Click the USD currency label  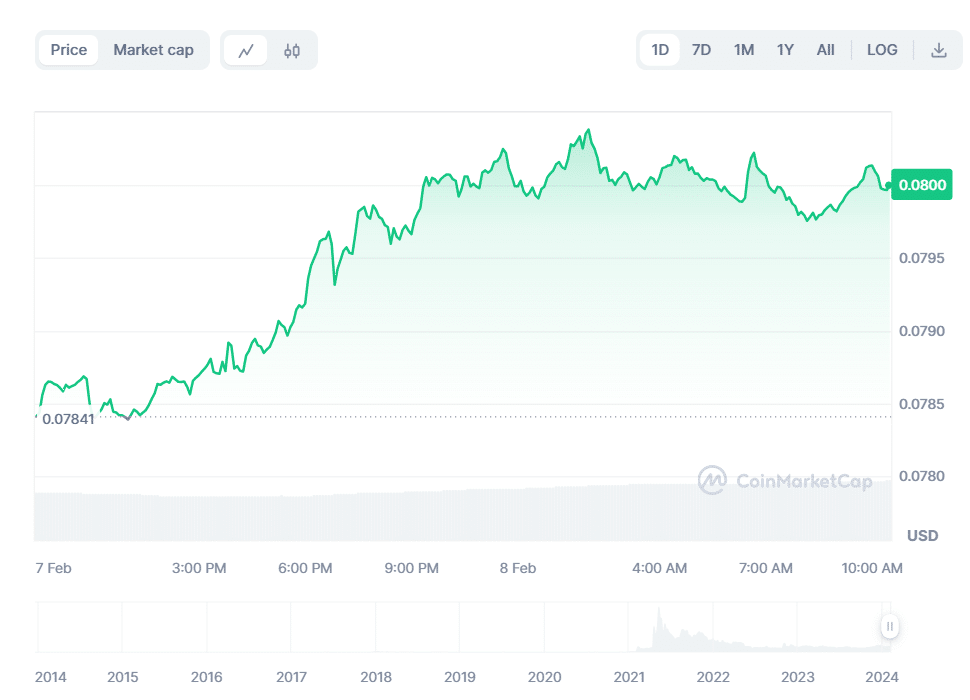pos(922,536)
